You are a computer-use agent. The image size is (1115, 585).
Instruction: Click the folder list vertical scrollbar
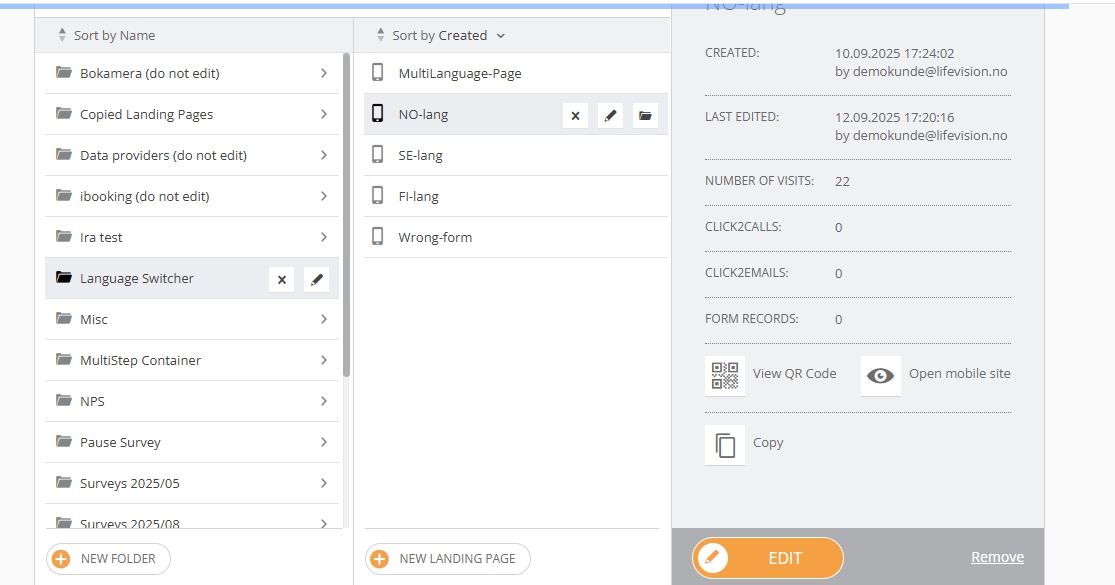346,215
